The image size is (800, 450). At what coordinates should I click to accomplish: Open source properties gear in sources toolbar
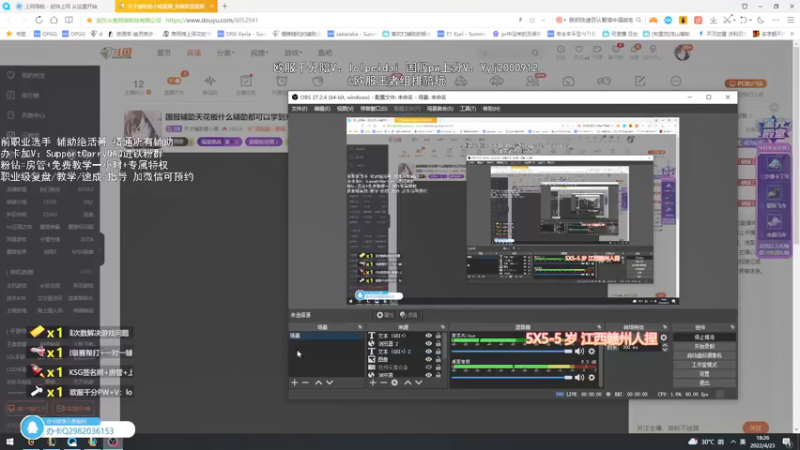pyautogui.click(x=394, y=383)
